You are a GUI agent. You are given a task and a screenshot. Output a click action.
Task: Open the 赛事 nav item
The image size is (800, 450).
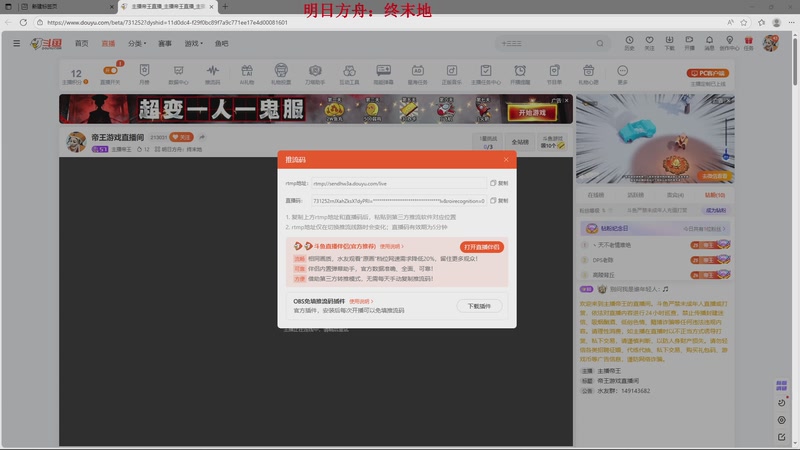click(165, 43)
